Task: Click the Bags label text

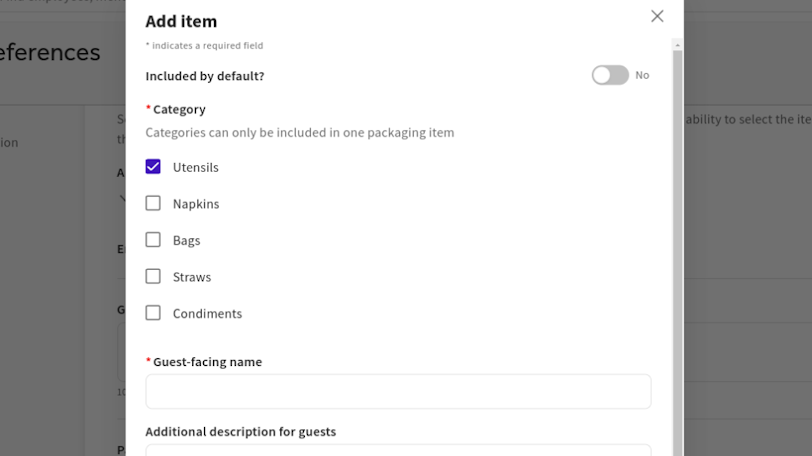Action: tap(186, 240)
